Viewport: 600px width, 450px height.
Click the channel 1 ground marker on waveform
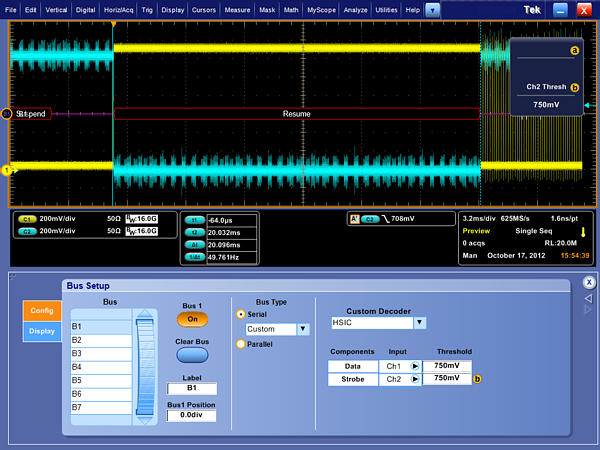(6, 171)
